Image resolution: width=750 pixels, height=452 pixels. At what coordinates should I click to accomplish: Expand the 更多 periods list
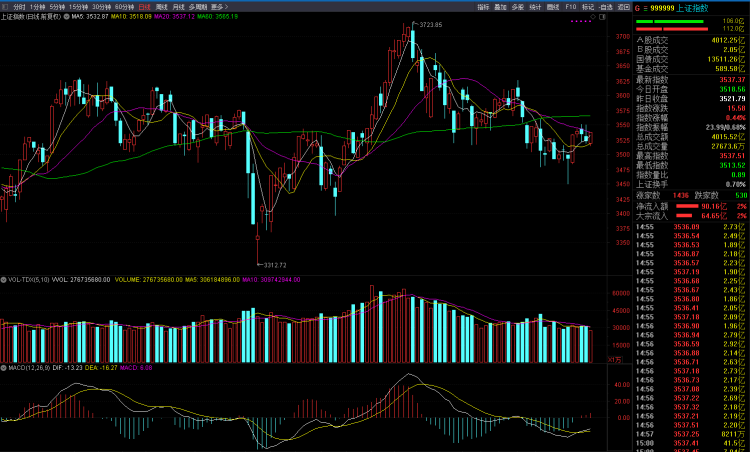coord(219,6)
